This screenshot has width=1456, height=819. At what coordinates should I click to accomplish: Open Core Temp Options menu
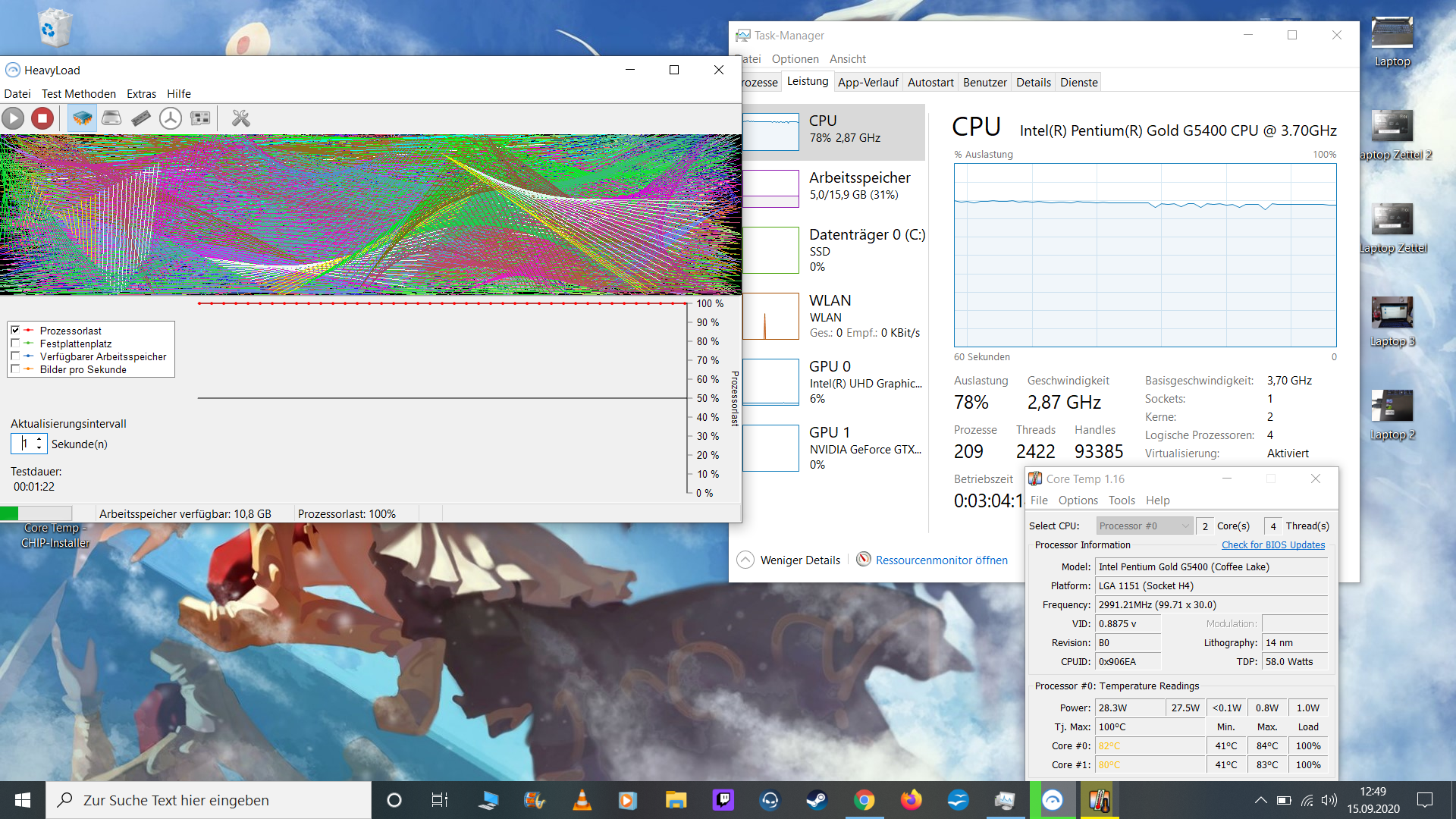coord(1078,500)
